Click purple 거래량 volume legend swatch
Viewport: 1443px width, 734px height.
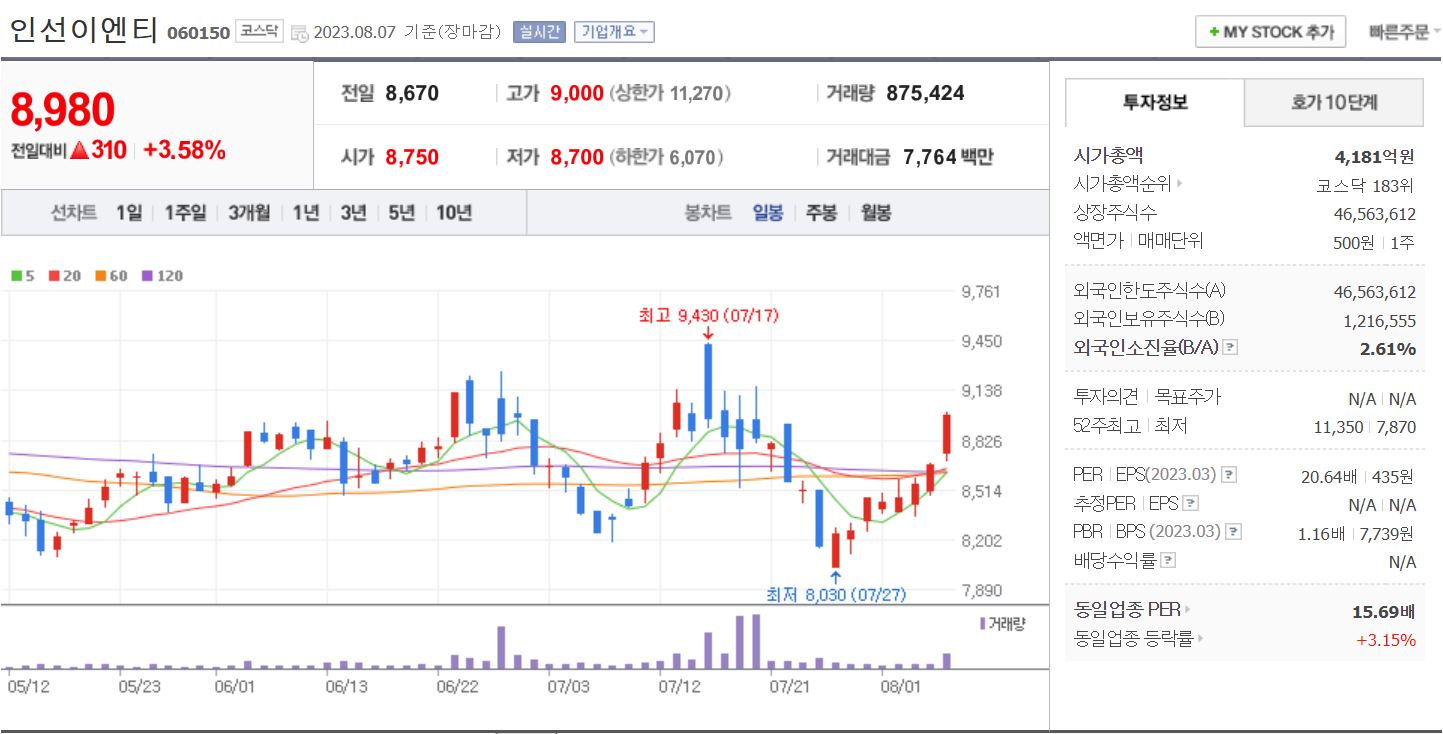pyautogui.click(x=983, y=623)
